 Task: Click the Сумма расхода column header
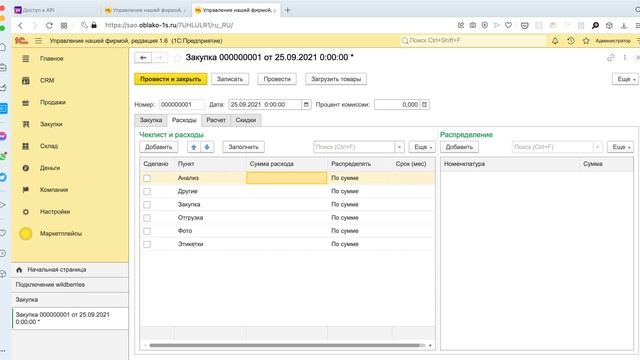click(287, 164)
